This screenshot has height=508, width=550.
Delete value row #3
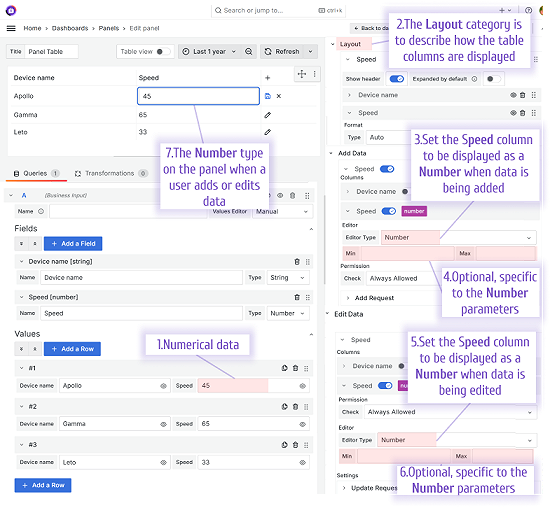point(295,445)
